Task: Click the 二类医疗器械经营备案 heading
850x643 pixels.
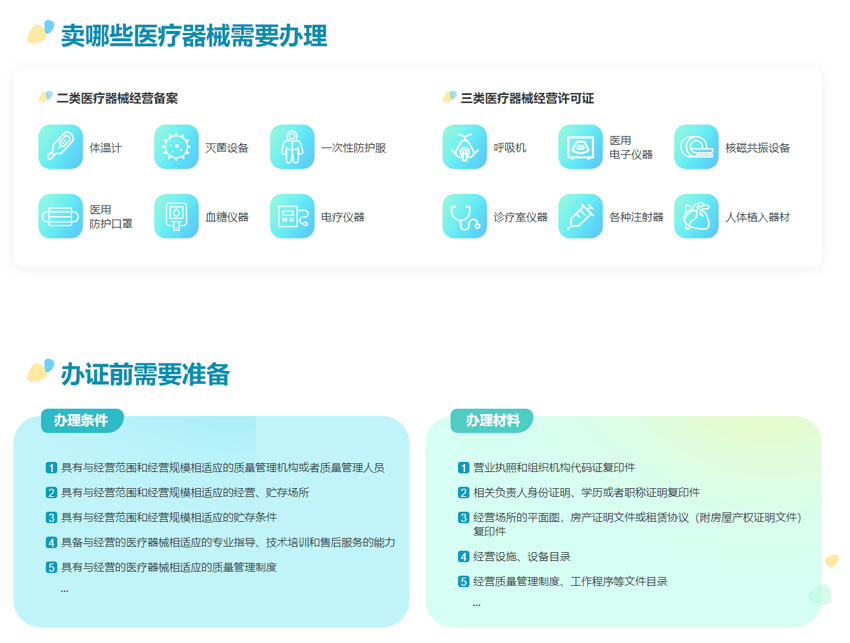Action: coord(117,98)
